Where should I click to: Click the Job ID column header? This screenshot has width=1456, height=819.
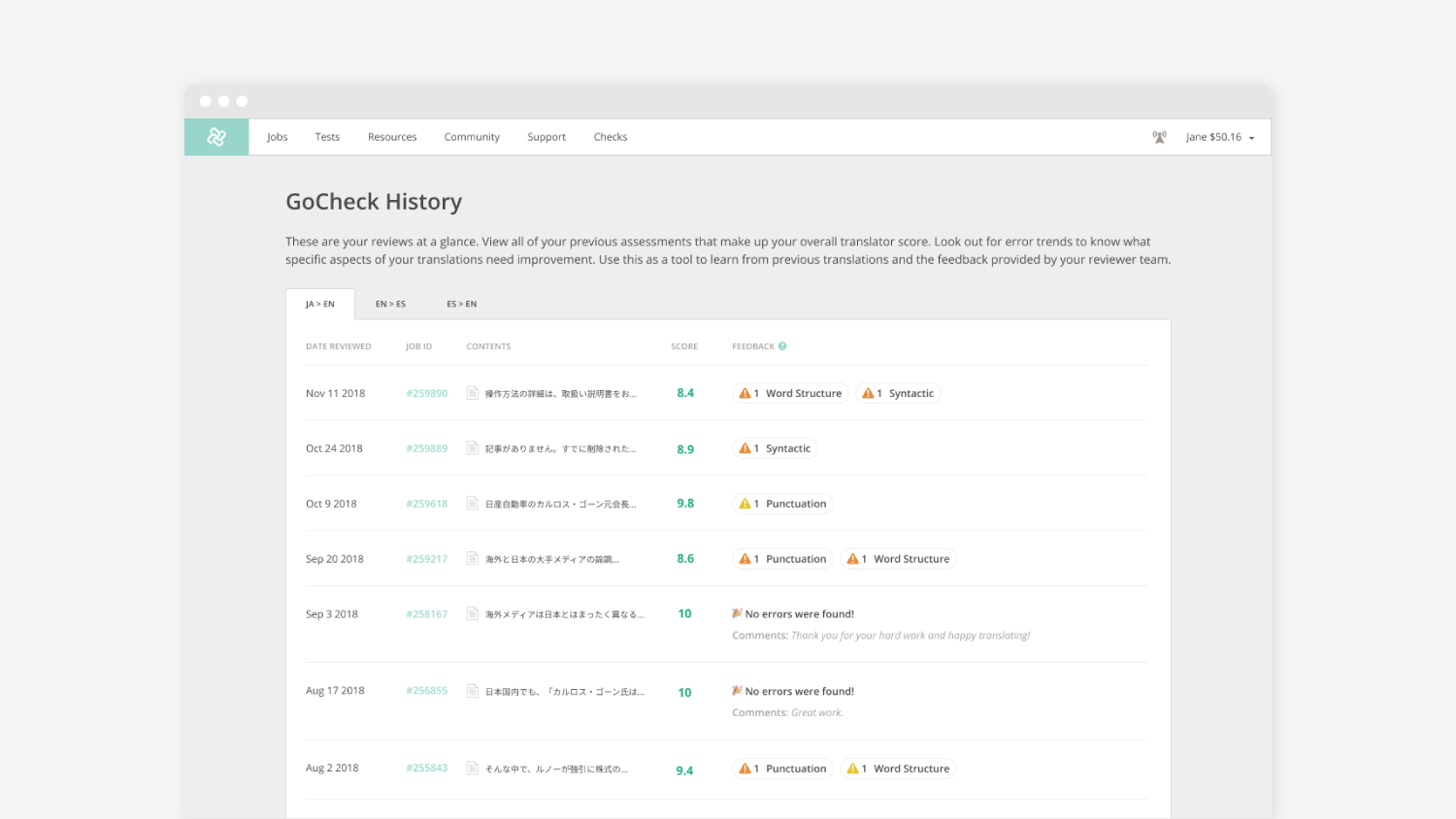pyautogui.click(x=418, y=346)
